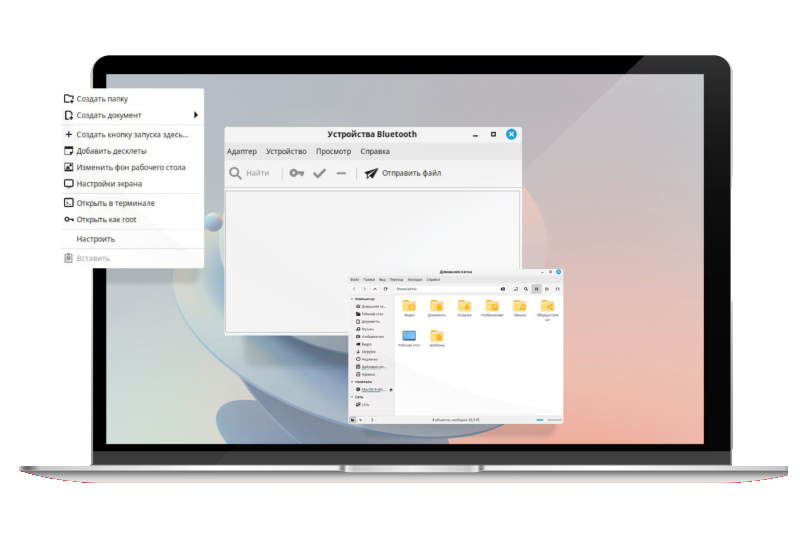The width and height of the screenshot is (800, 533).
Task: Go up to parent folder in file manager
Action: [375, 289]
